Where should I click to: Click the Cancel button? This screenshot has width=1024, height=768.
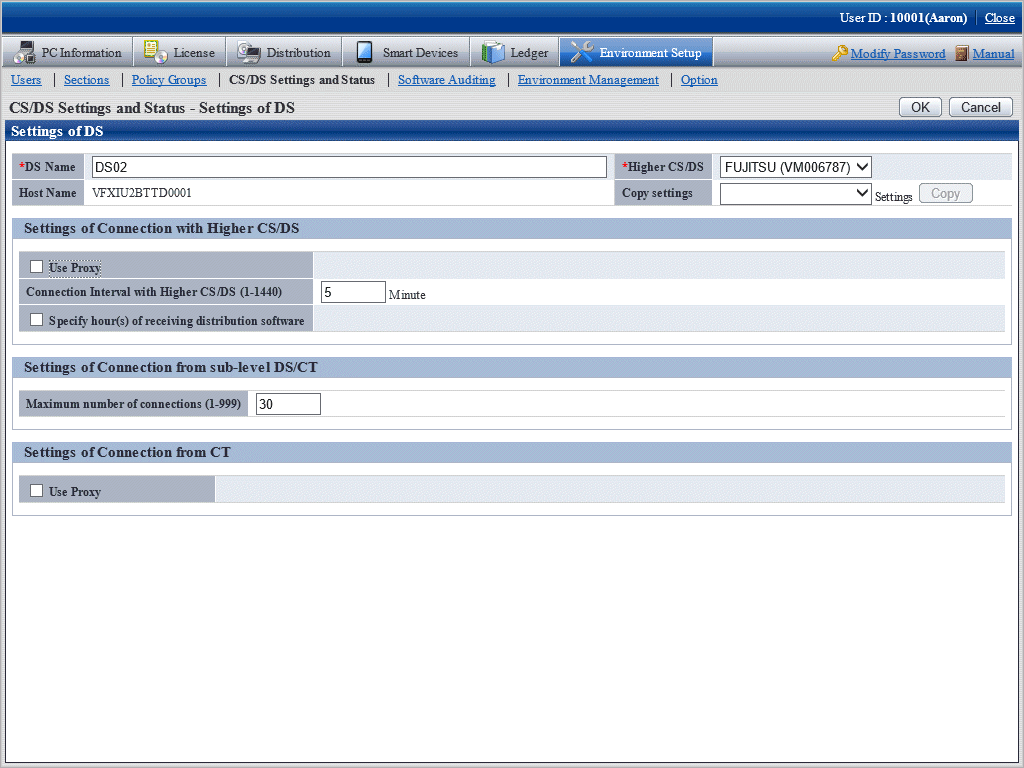click(980, 107)
